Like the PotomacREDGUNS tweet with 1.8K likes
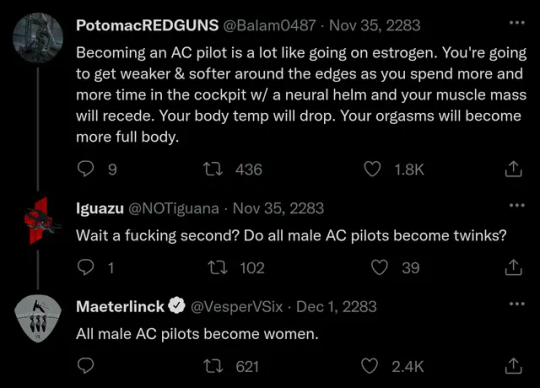This screenshot has height=388, width=540. point(372,169)
